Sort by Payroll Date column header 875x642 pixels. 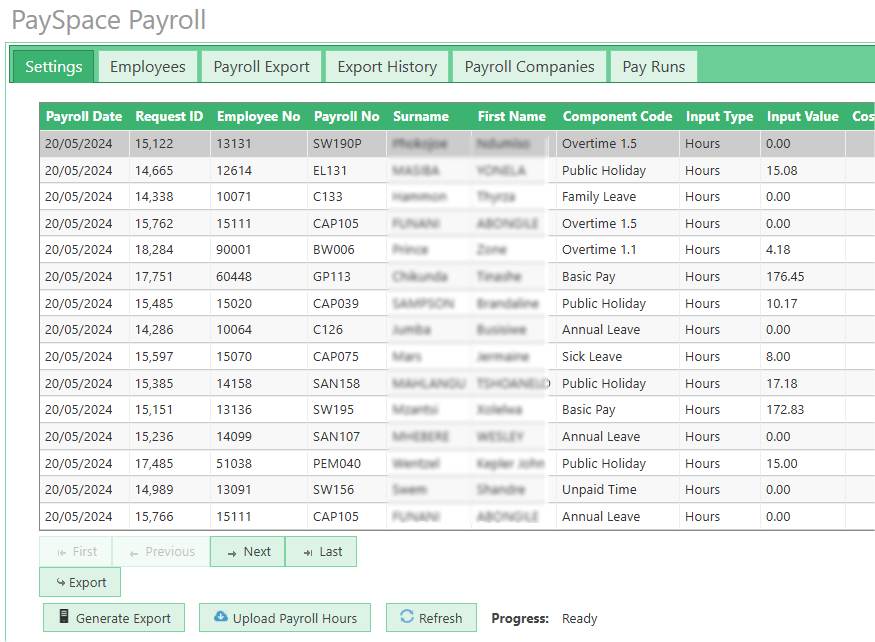84,116
